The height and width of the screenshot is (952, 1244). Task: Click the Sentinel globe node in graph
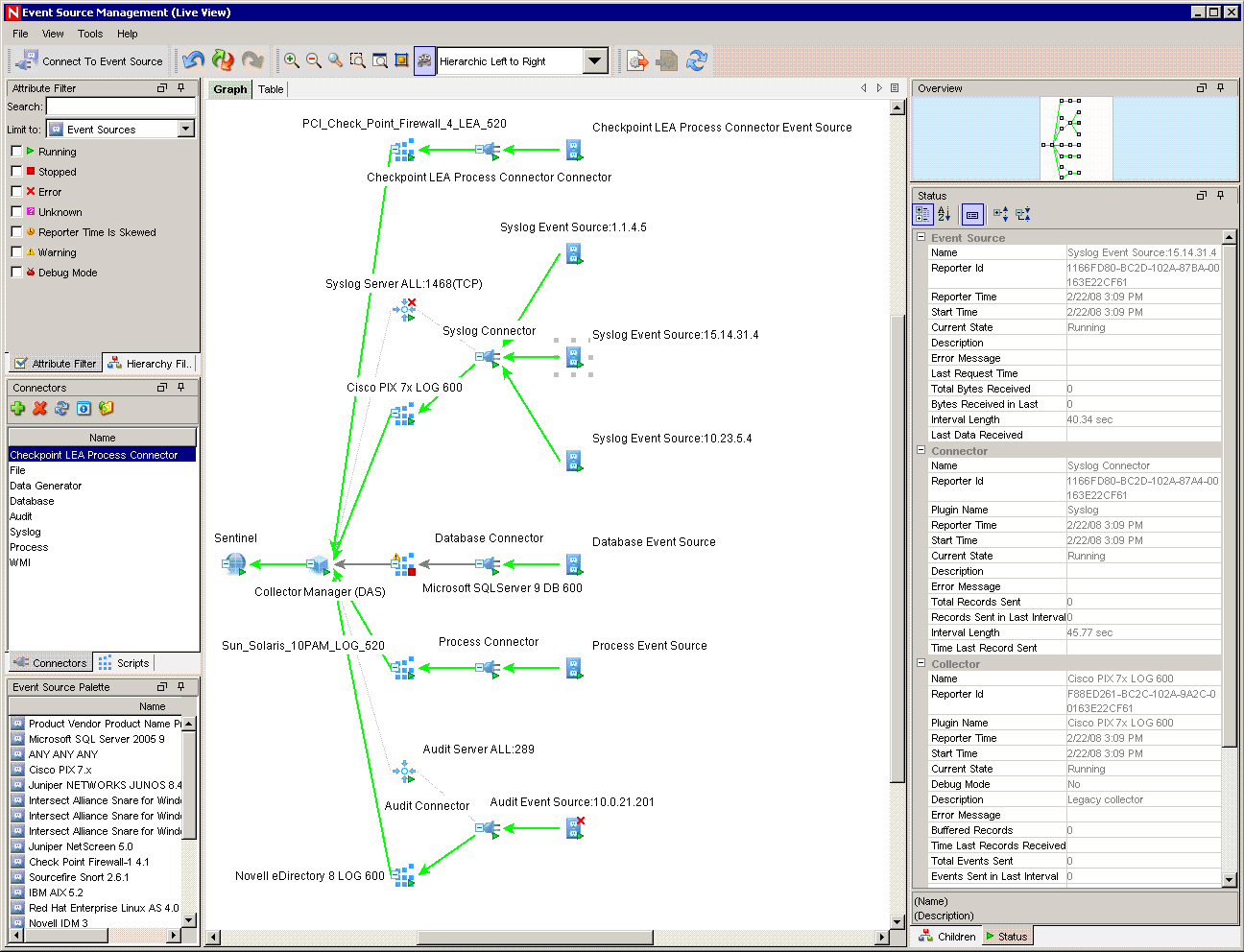[233, 564]
